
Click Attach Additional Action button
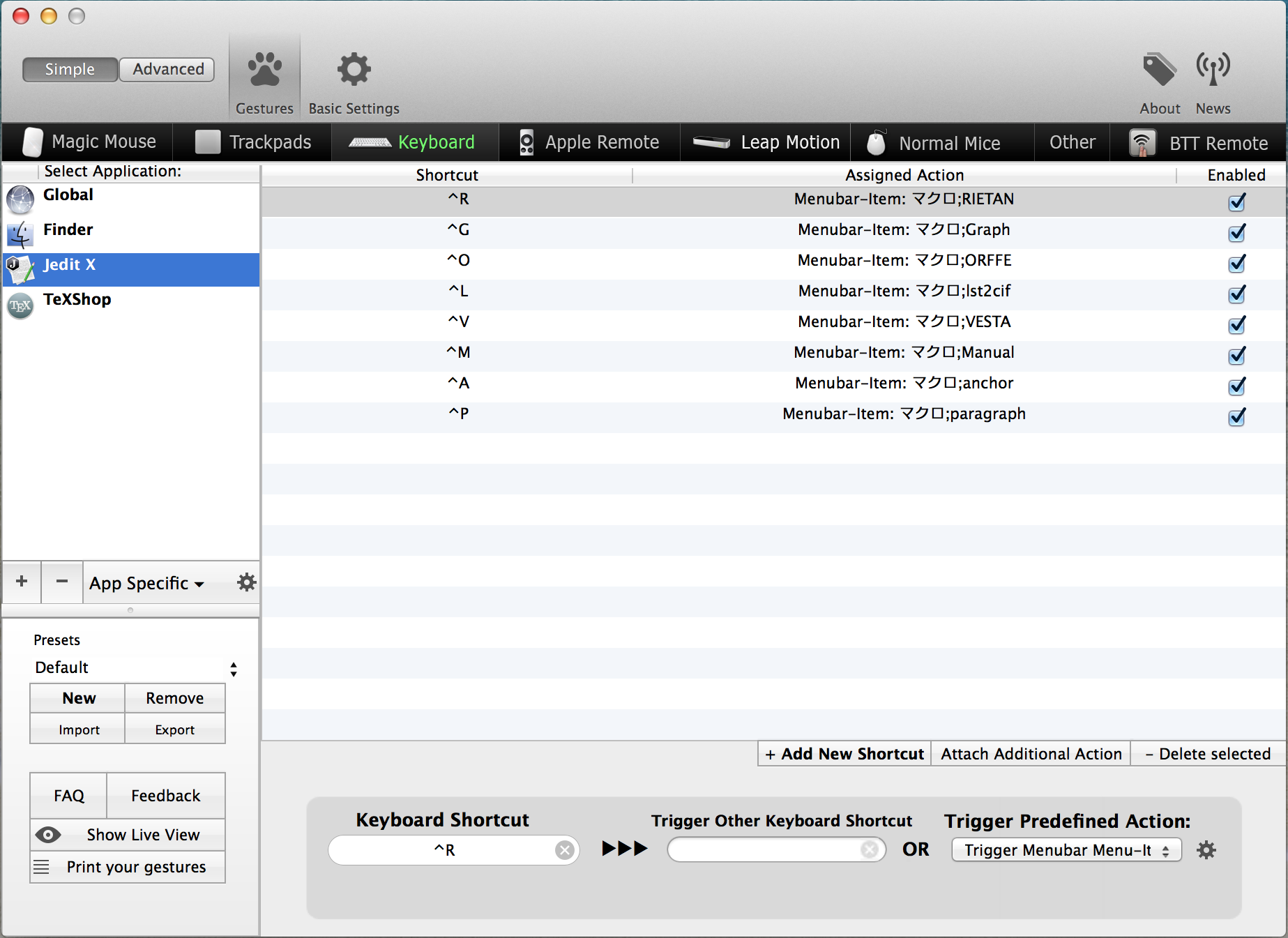tap(1031, 754)
